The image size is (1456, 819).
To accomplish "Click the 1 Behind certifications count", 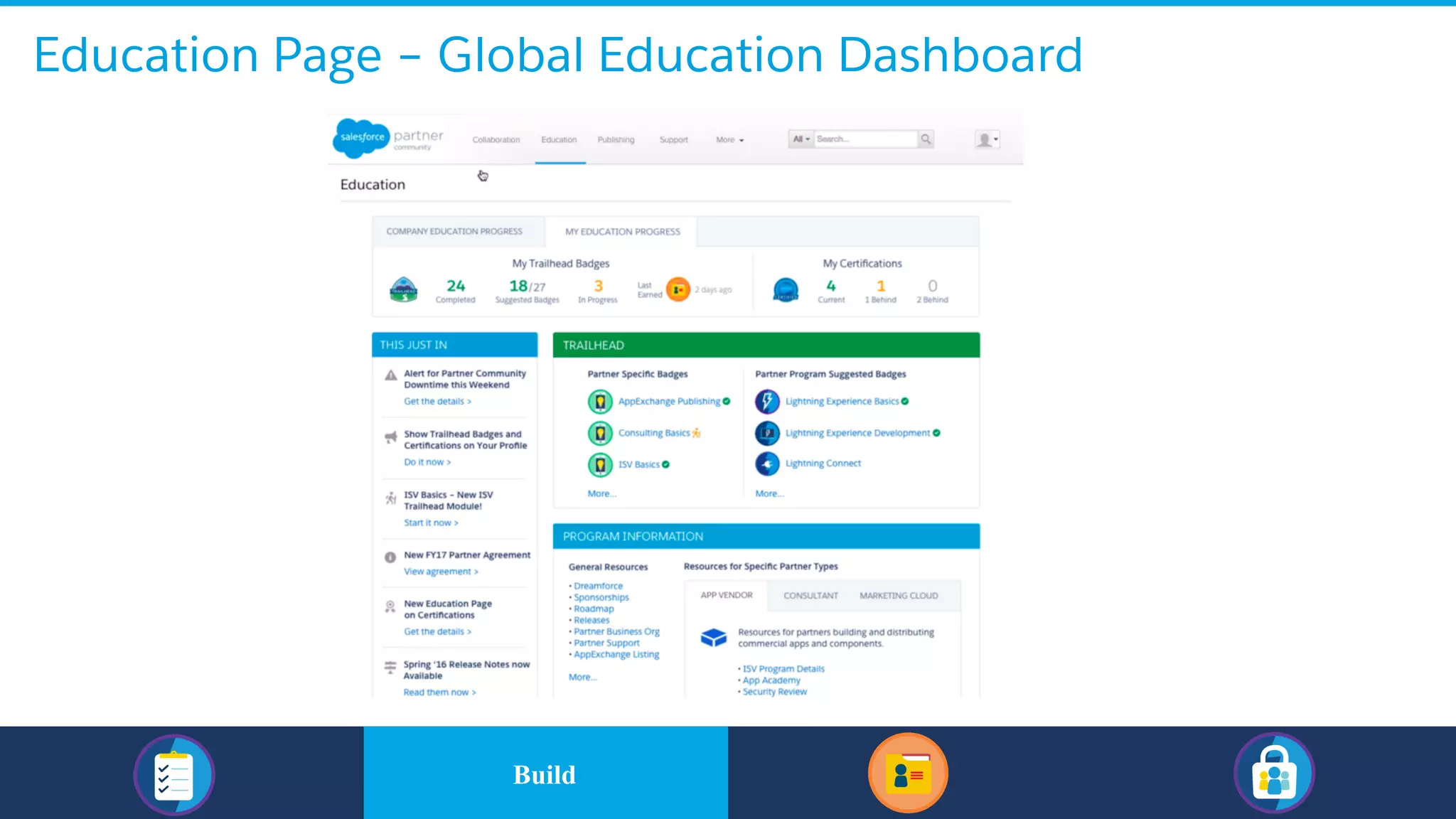I will [x=881, y=291].
